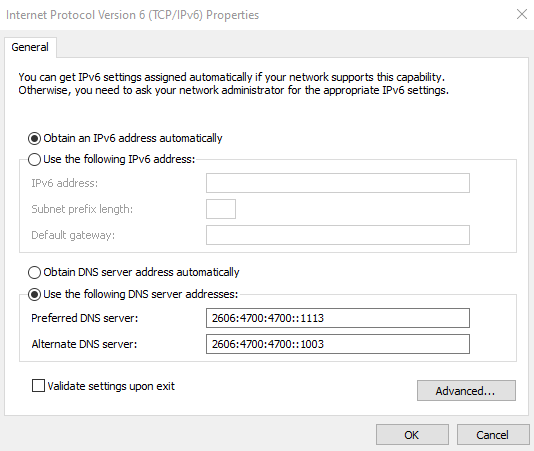The width and height of the screenshot is (534, 451).
Task: Close the IPv6 Properties dialog
Action: [521, 14]
